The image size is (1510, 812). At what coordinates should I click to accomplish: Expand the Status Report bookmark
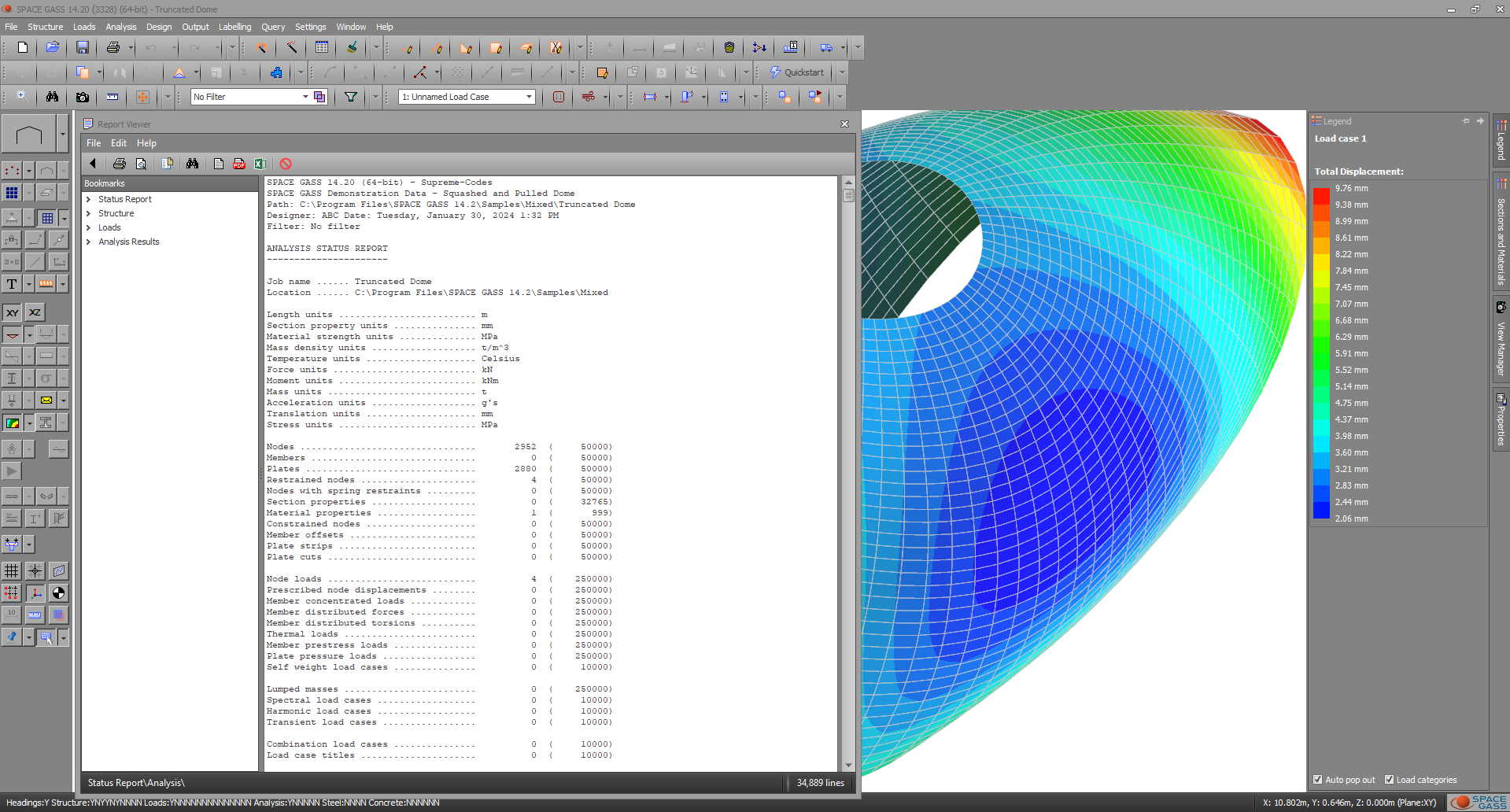[x=89, y=200]
